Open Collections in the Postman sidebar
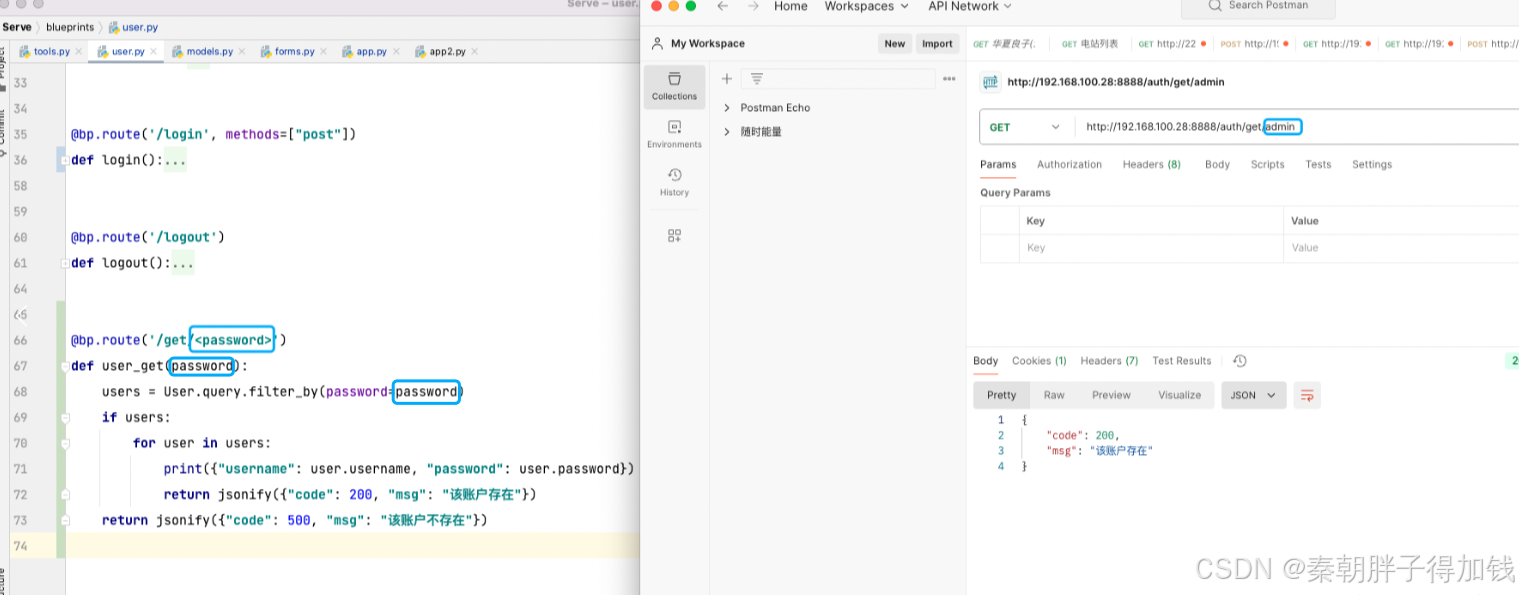The height and width of the screenshot is (595, 1519). 674,86
